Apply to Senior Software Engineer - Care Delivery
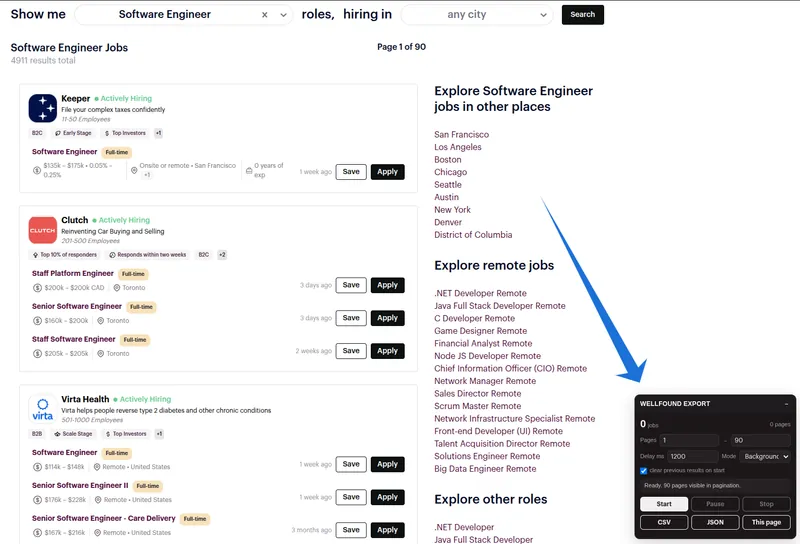Viewport: 800px width, 544px height. click(x=387, y=530)
